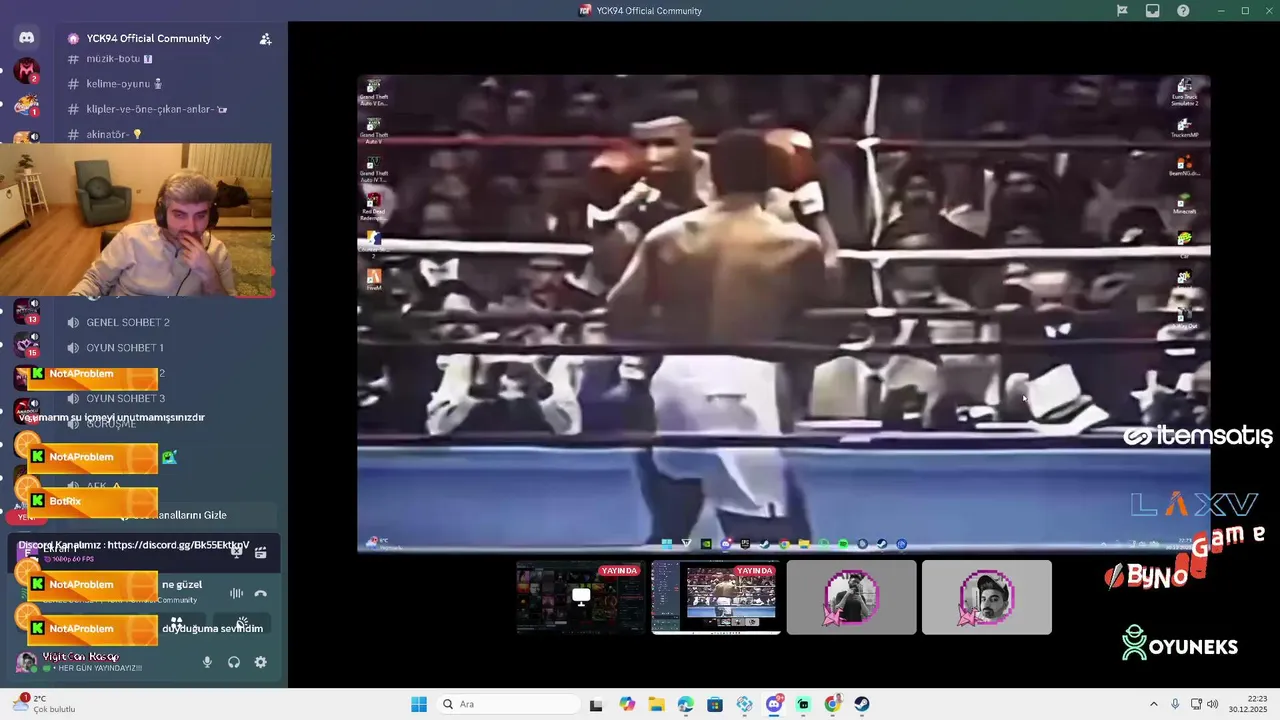Viewport: 1280px width, 720px height.
Task: Launch Copilot from the taskbar
Action: [x=627, y=704]
